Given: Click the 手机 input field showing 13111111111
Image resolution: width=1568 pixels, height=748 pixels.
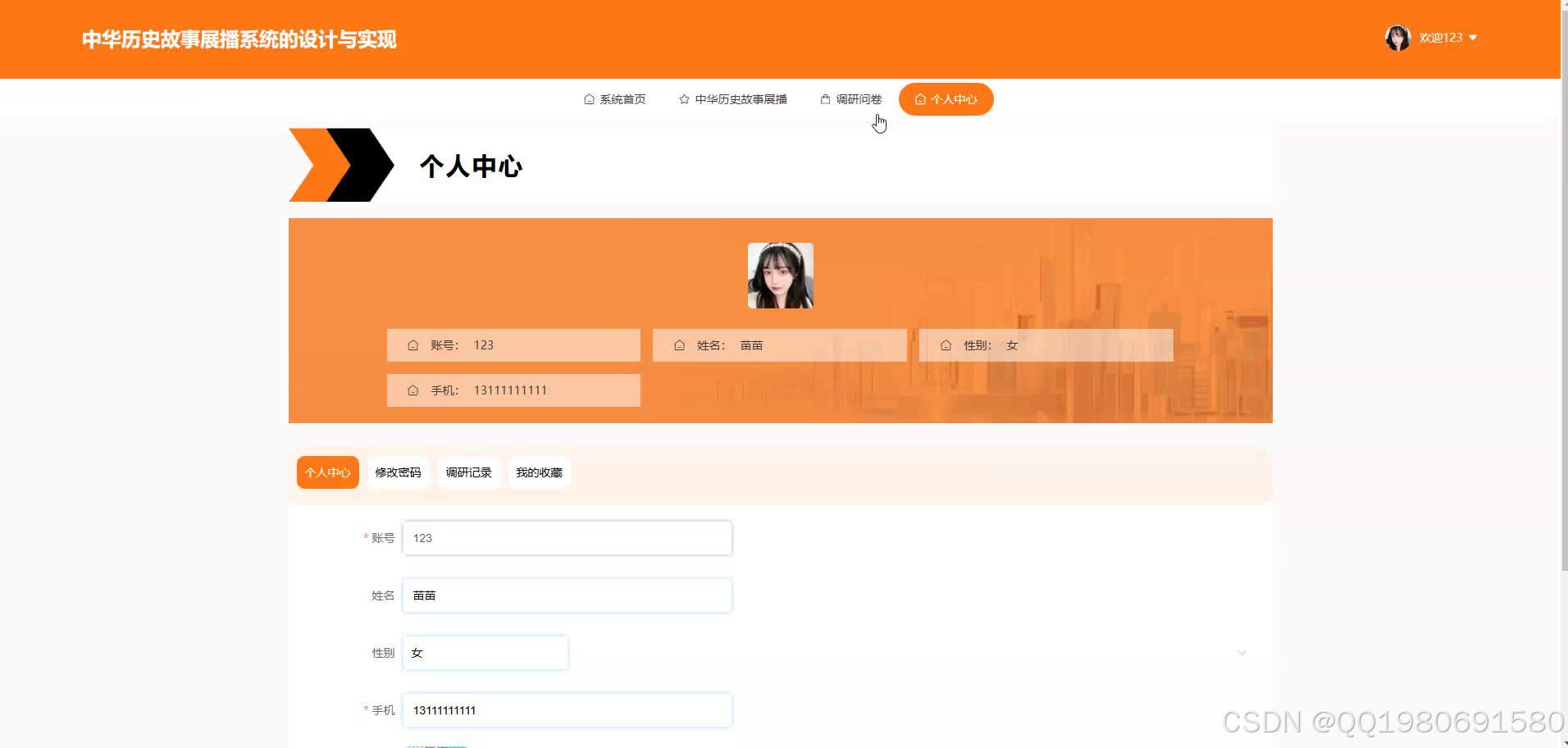Looking at the screenshot, I should coord(566,710).
